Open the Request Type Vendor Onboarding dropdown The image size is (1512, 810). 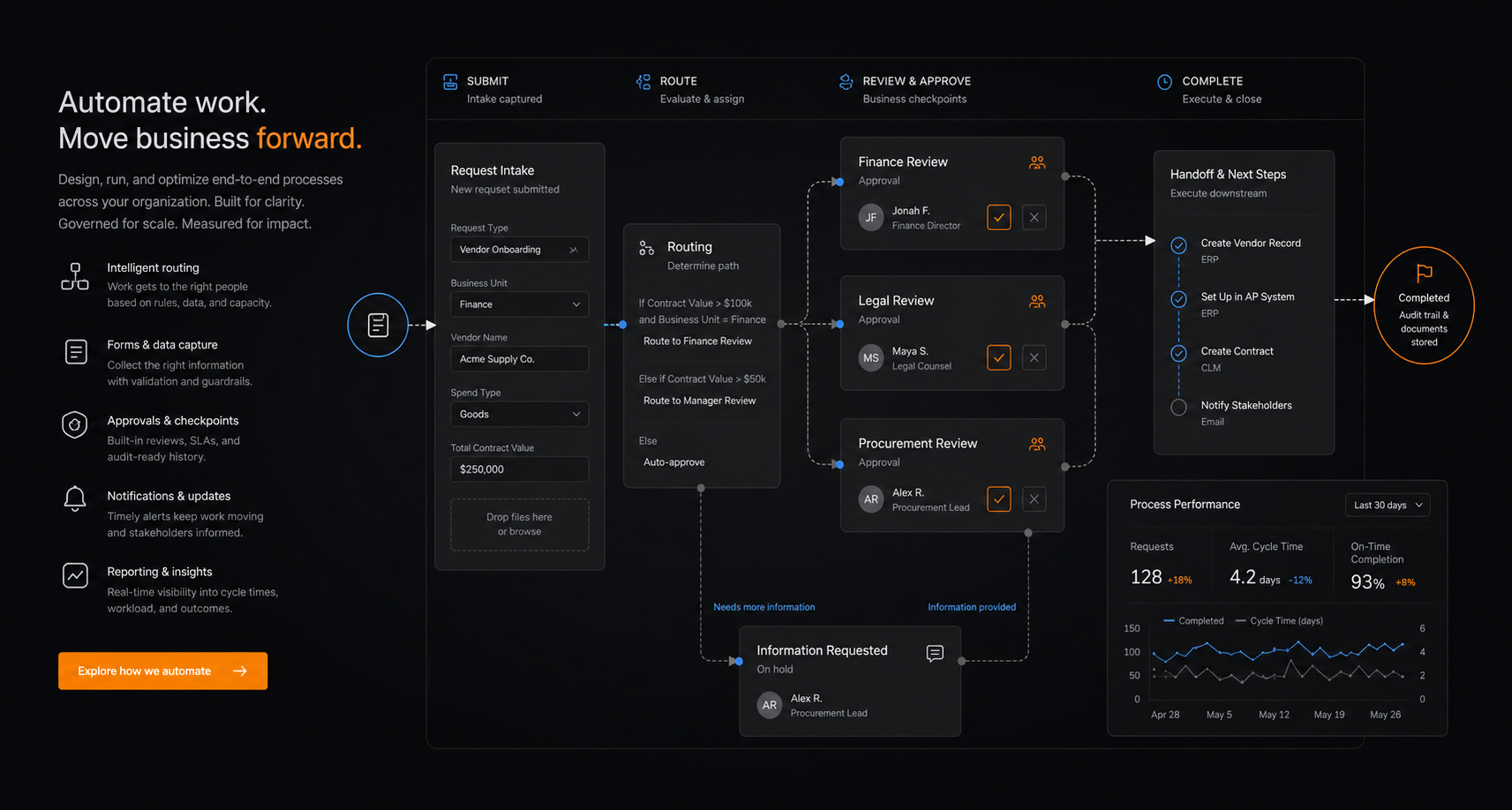pyautogui.click(x=519, y=250)
